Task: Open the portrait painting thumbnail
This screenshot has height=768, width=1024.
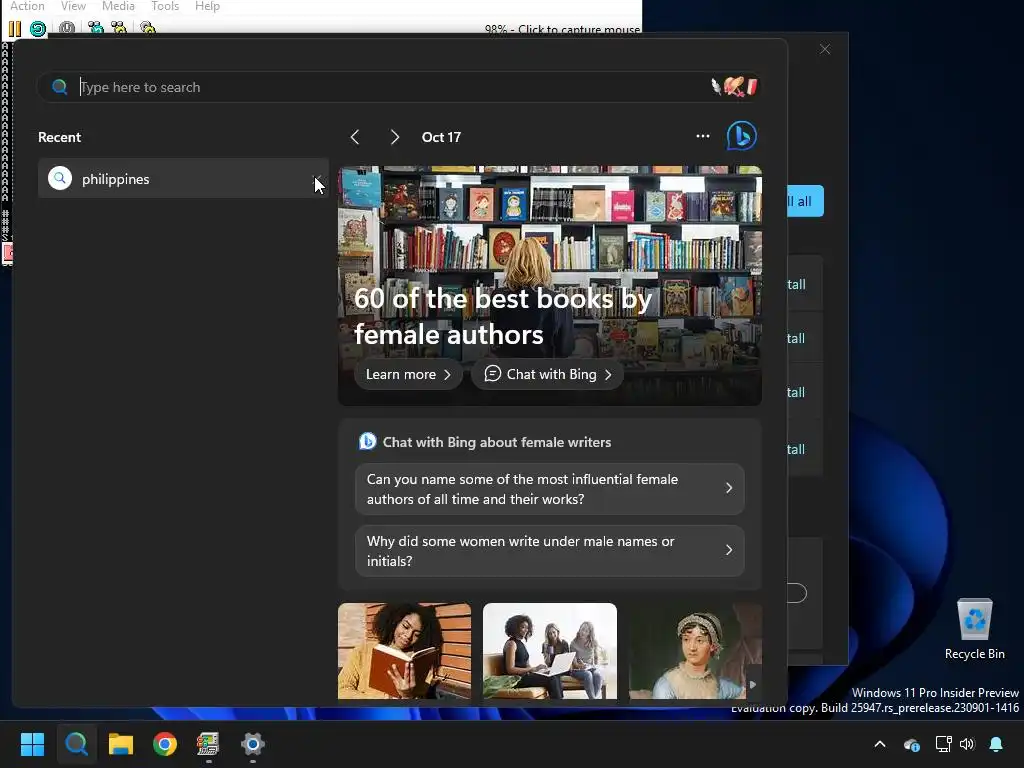Action: coord(695,651)
